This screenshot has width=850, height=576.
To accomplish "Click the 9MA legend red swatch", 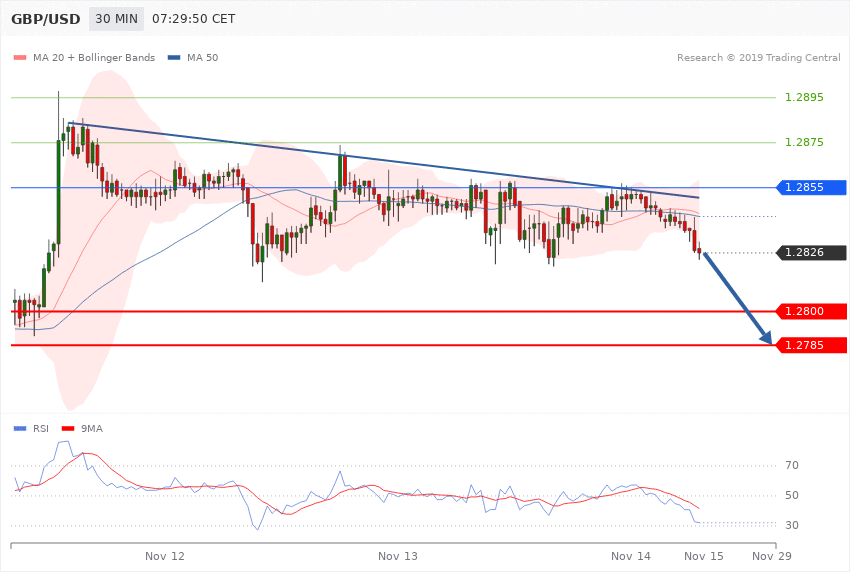I will click(68, 429).
